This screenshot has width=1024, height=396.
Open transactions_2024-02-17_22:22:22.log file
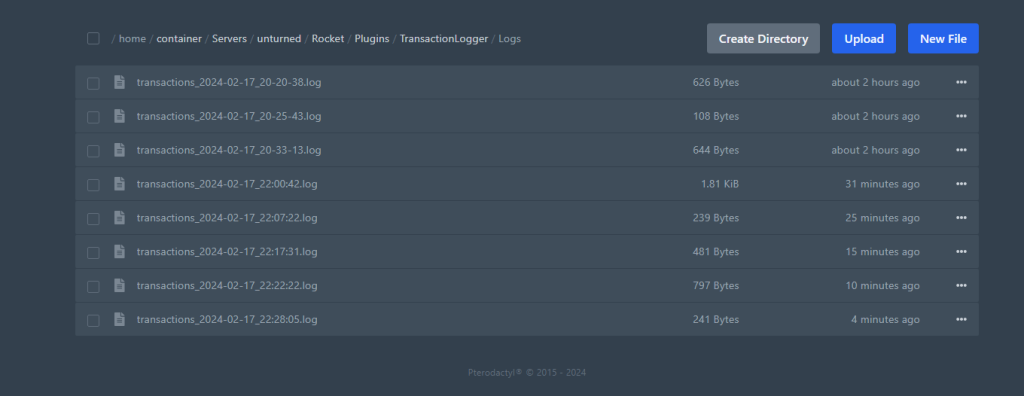coord(227,286)
